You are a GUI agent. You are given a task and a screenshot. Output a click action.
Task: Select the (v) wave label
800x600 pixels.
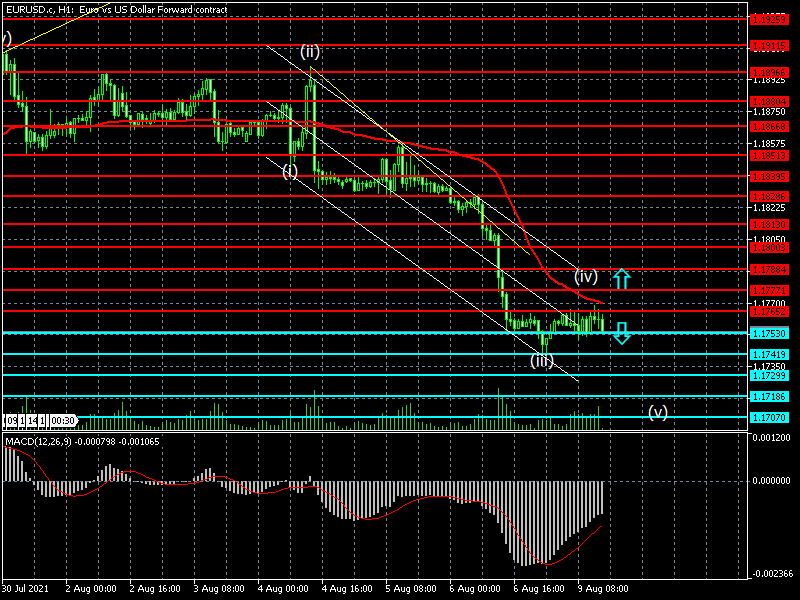(x=658, y=412)
